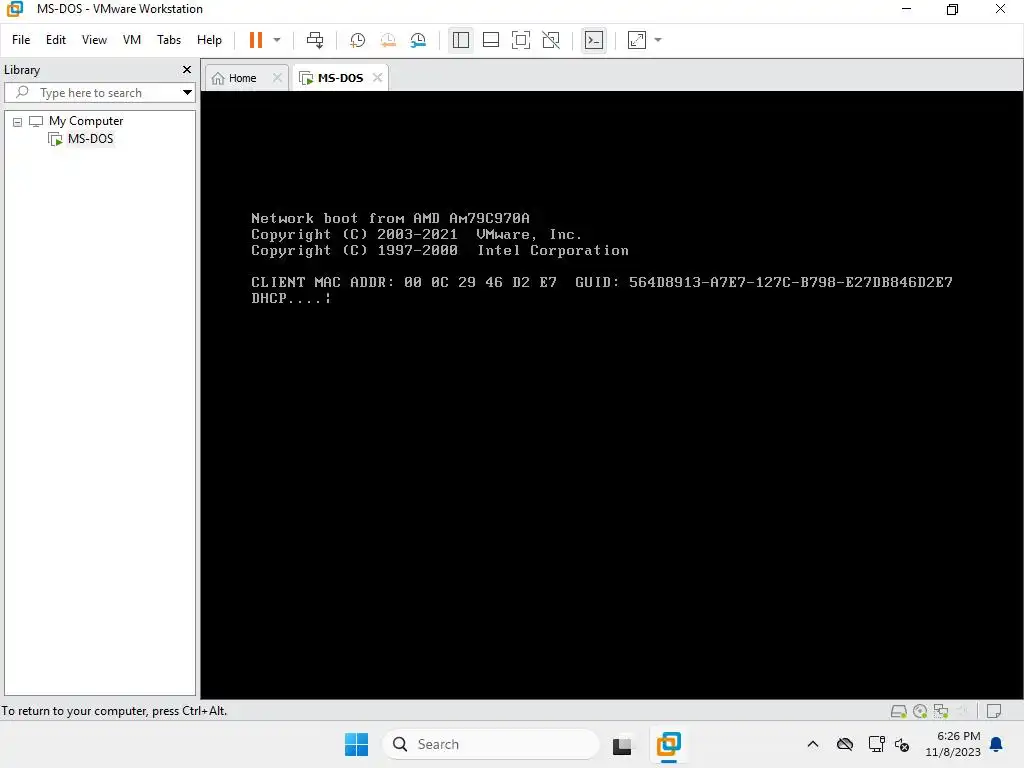Open the Edit menu

(56, 40)
